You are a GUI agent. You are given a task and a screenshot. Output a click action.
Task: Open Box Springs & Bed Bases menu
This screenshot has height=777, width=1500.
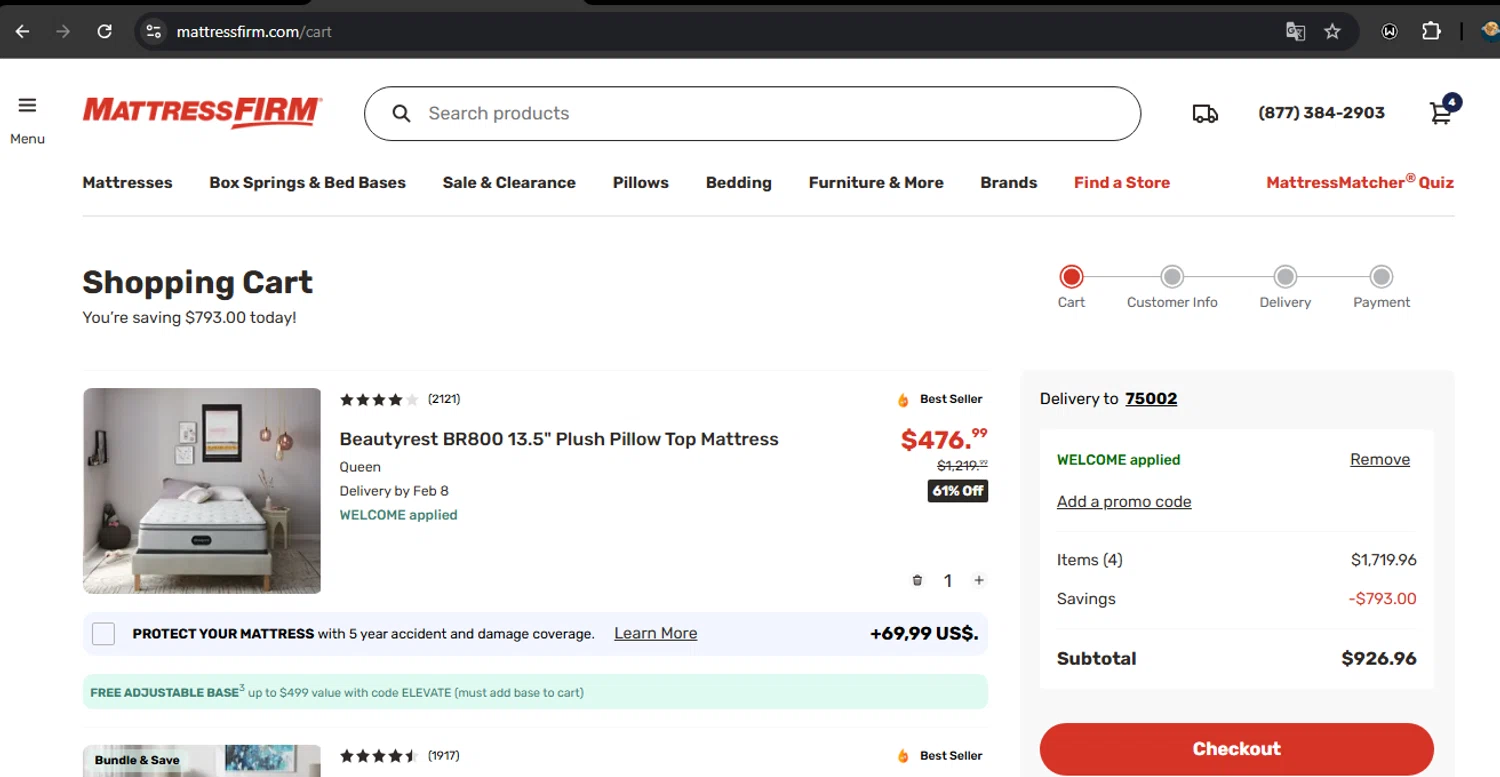(307, 182)
